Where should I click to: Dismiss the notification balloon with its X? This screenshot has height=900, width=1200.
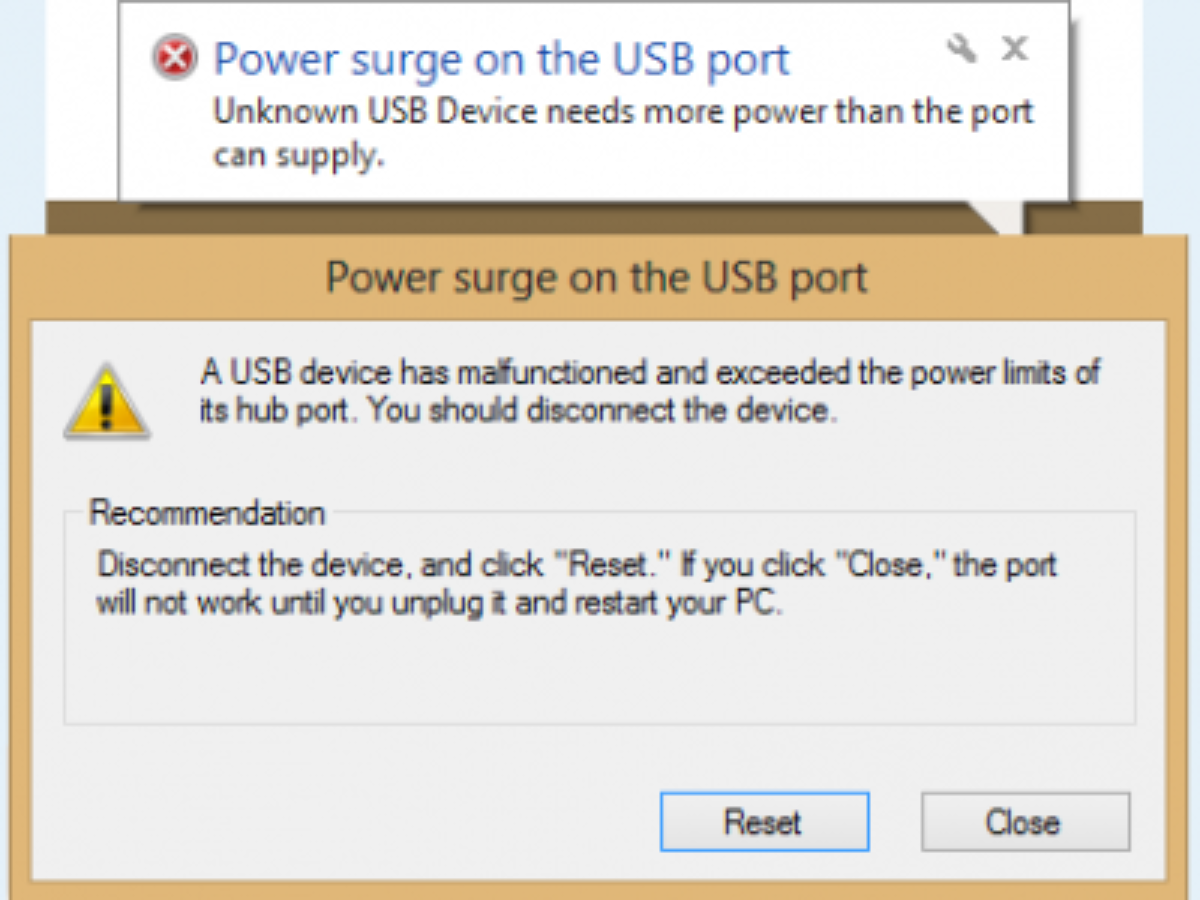coord(1015,48)
